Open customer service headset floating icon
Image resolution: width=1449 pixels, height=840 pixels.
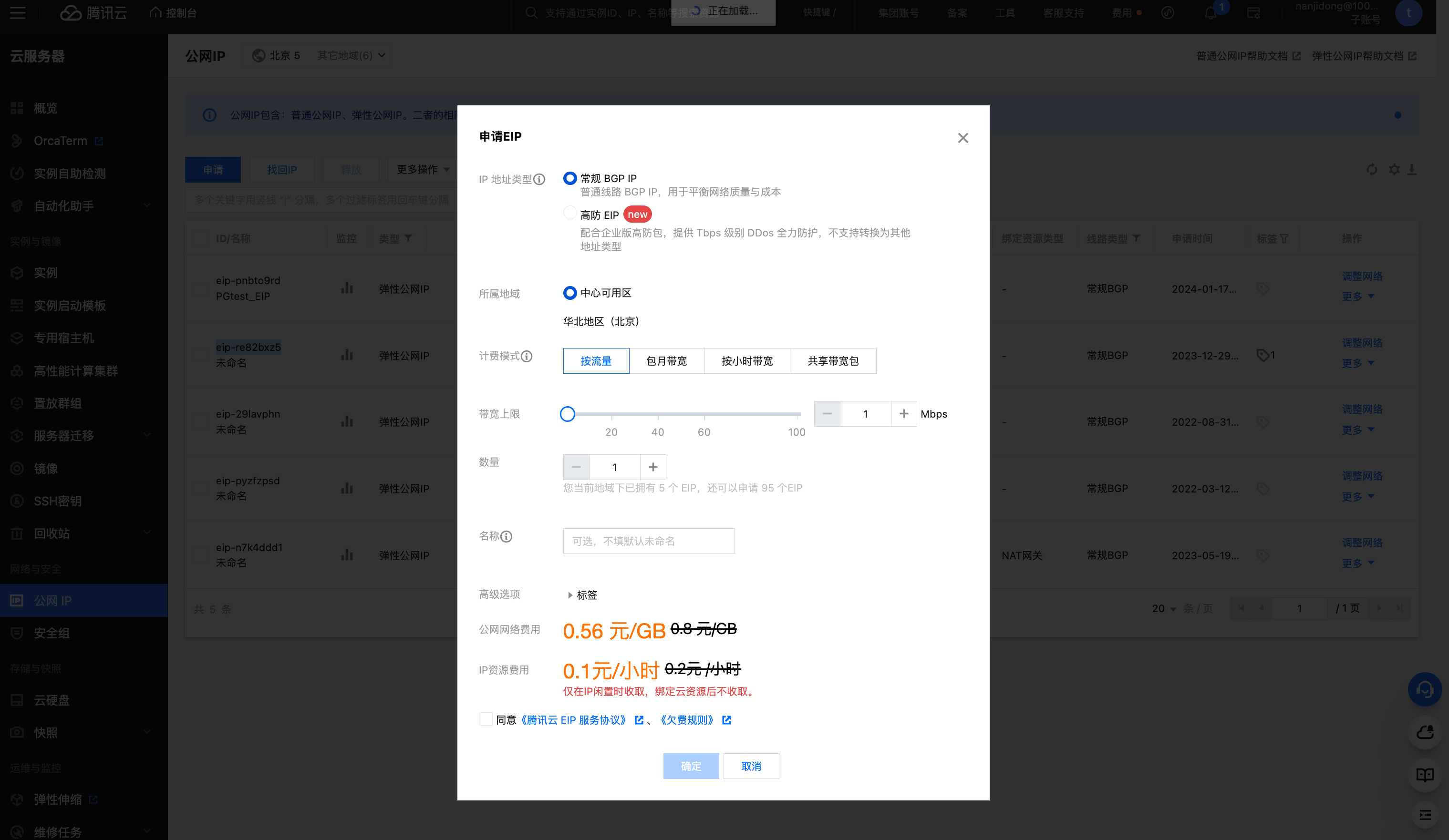pos(1424,689)
